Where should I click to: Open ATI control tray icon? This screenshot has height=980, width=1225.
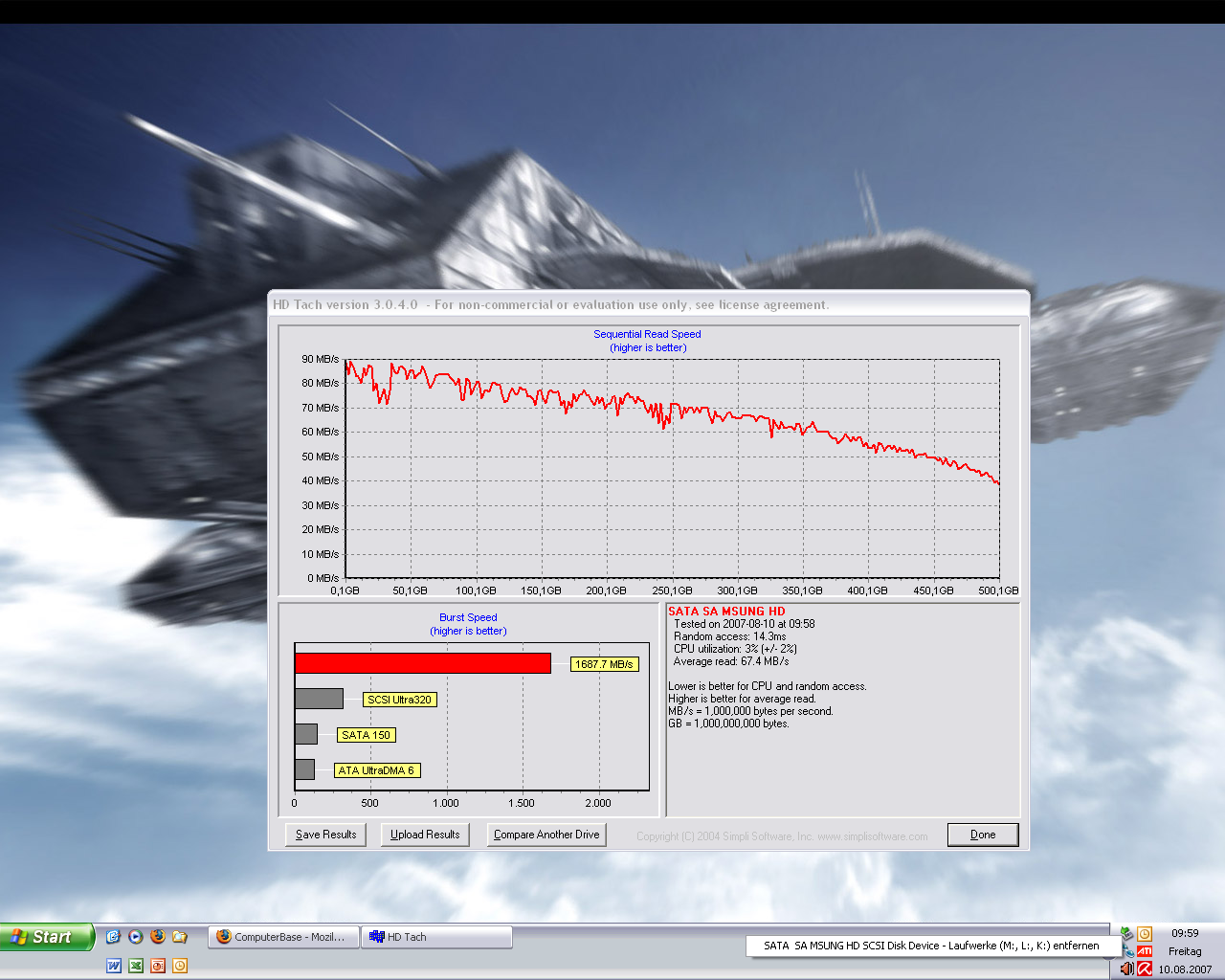click(1145, 951)
